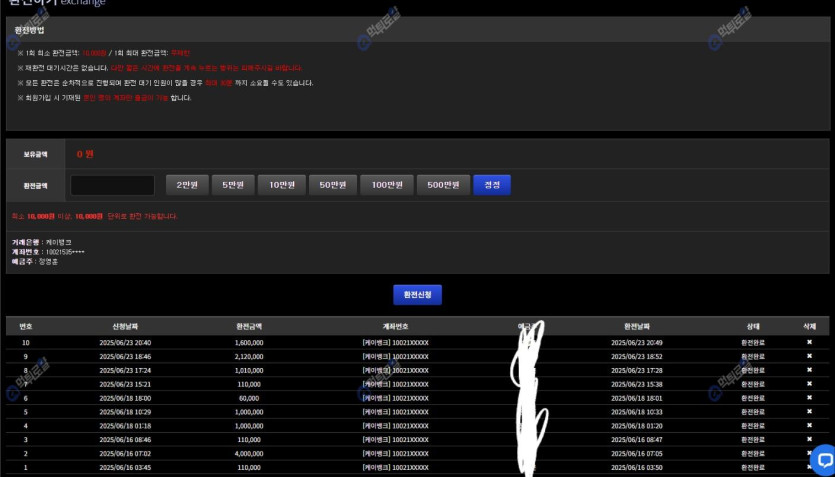
Task: Open the live chat support bubble
Action: tap(823, 459)
